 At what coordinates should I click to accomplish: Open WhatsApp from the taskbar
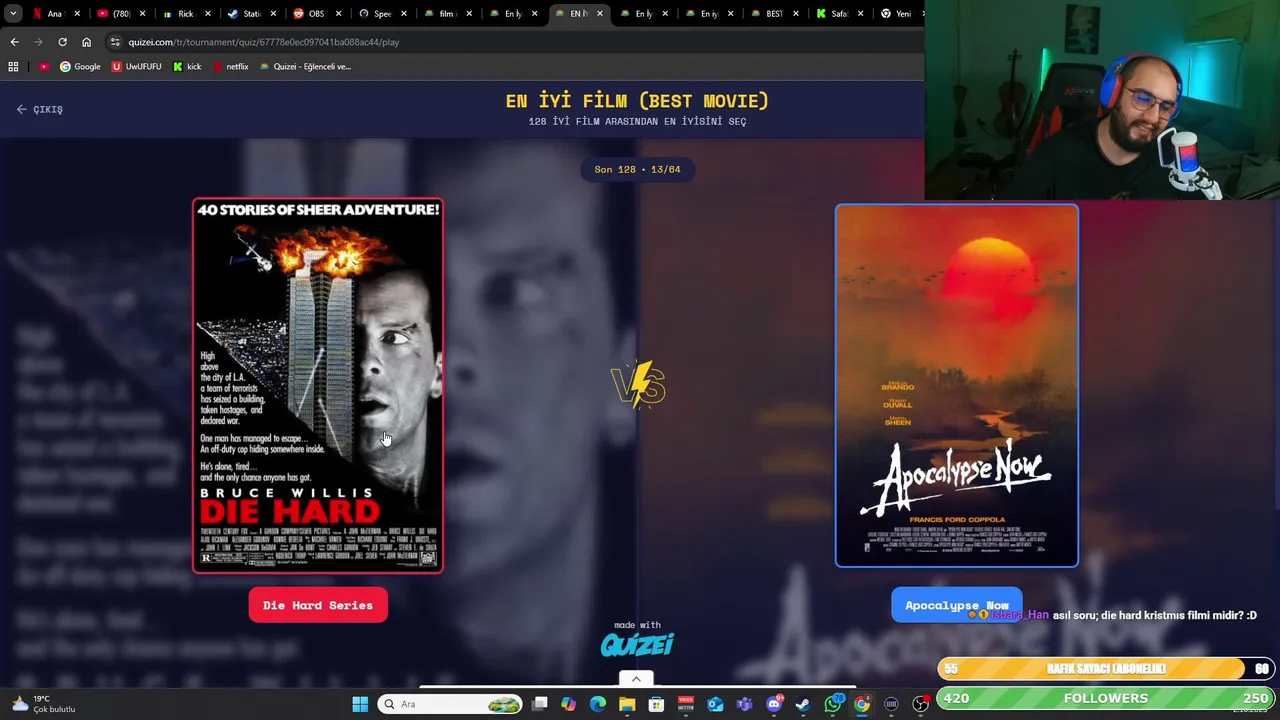click(x=832, y=704)
